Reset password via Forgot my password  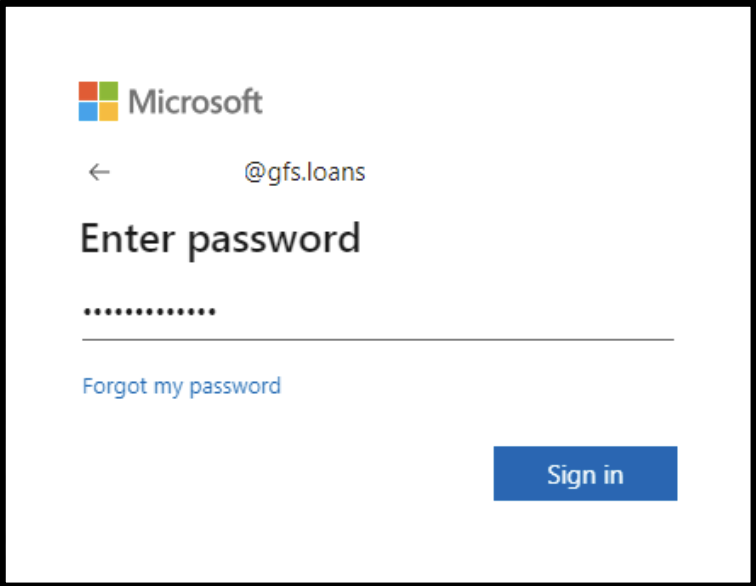(181, 385)
